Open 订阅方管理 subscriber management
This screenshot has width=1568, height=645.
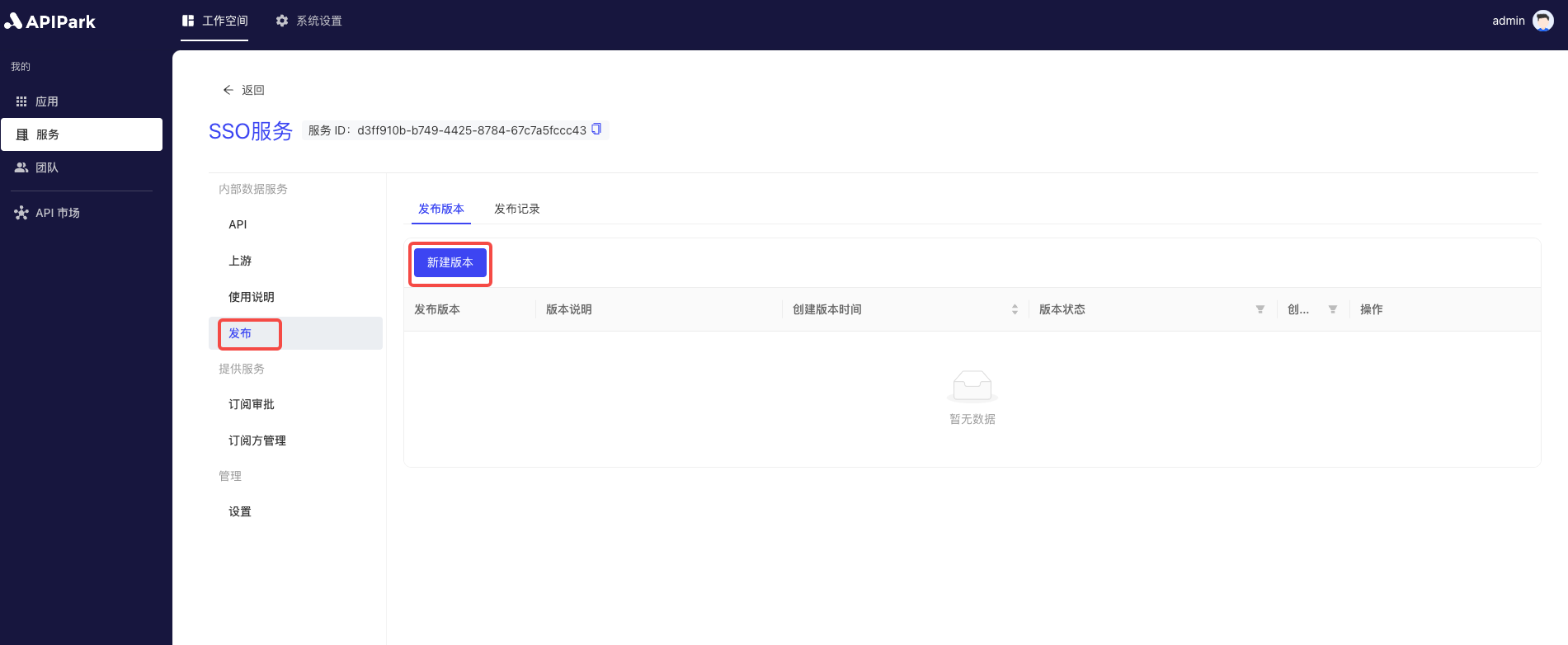pyautogui.click(x=295, y=440)
